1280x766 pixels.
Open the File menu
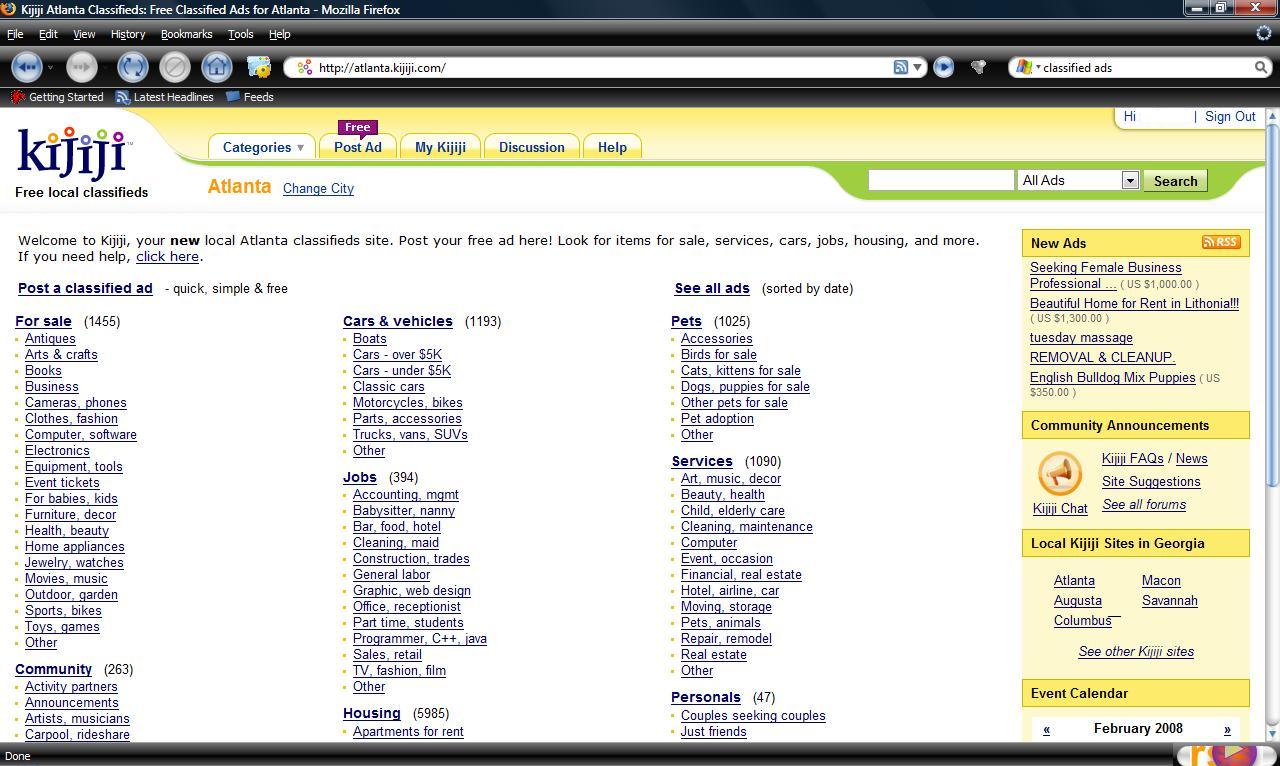tap(15, 34)
